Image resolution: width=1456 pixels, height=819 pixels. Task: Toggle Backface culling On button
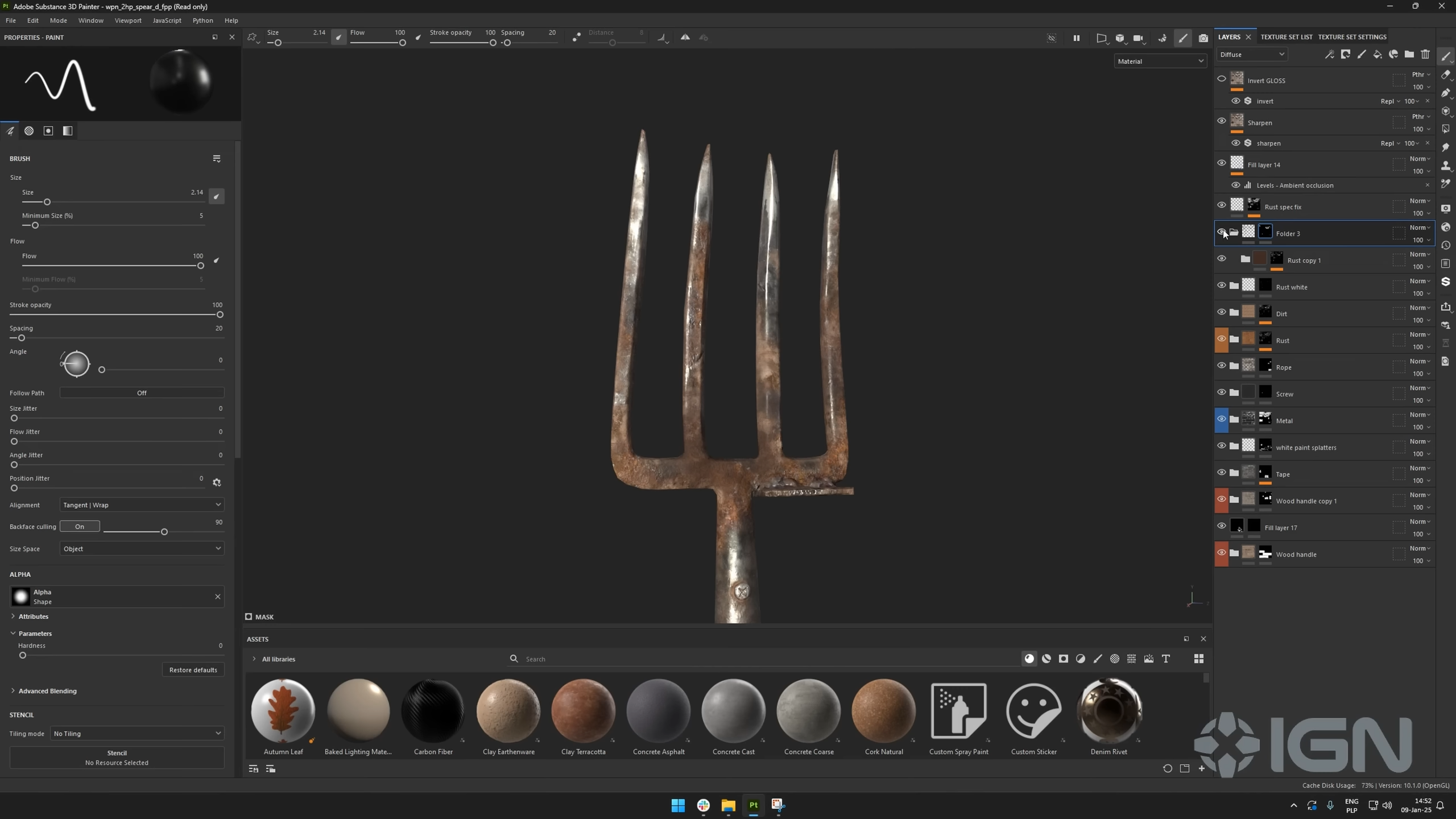click(x=80, y=526)
